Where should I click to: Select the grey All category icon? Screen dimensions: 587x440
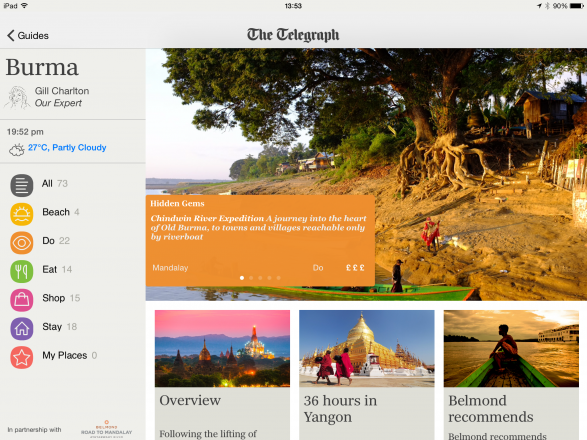22,185
